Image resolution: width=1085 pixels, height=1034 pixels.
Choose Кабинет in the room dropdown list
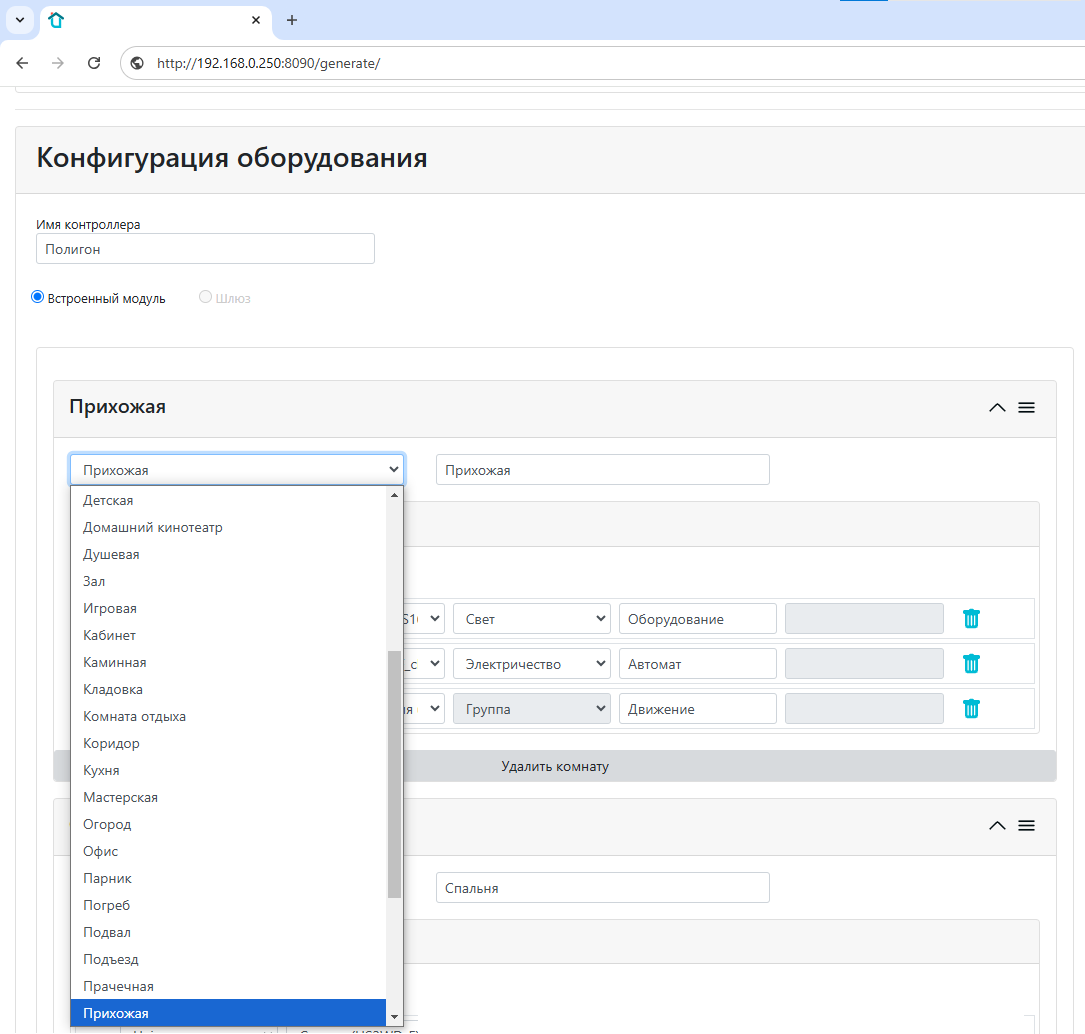(x=110, y=635)
